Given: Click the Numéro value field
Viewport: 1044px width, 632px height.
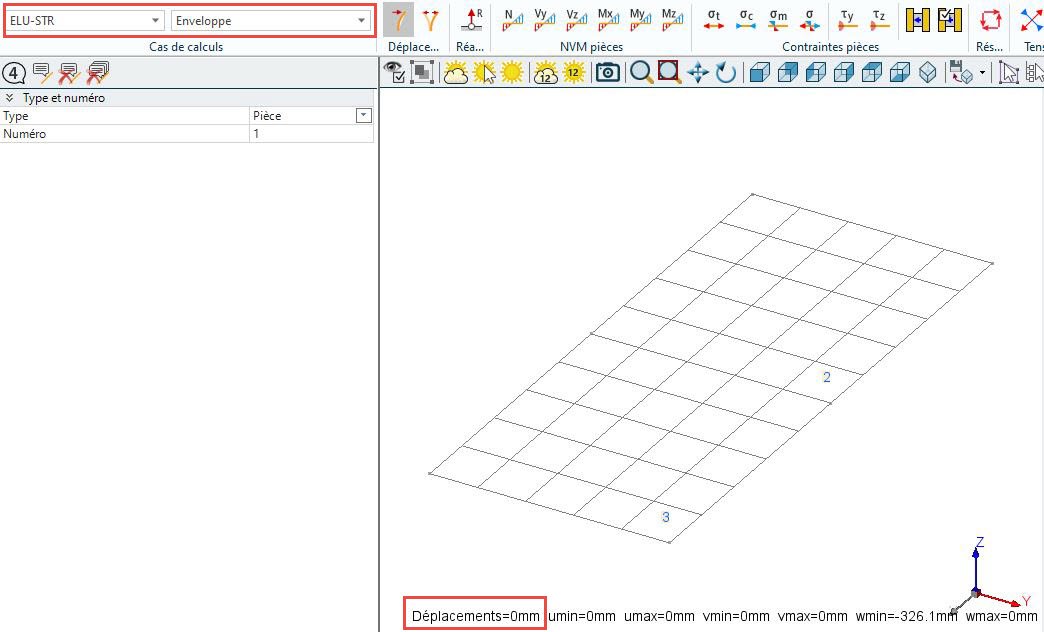Looking at the screenshot, I should pos(310,134).
